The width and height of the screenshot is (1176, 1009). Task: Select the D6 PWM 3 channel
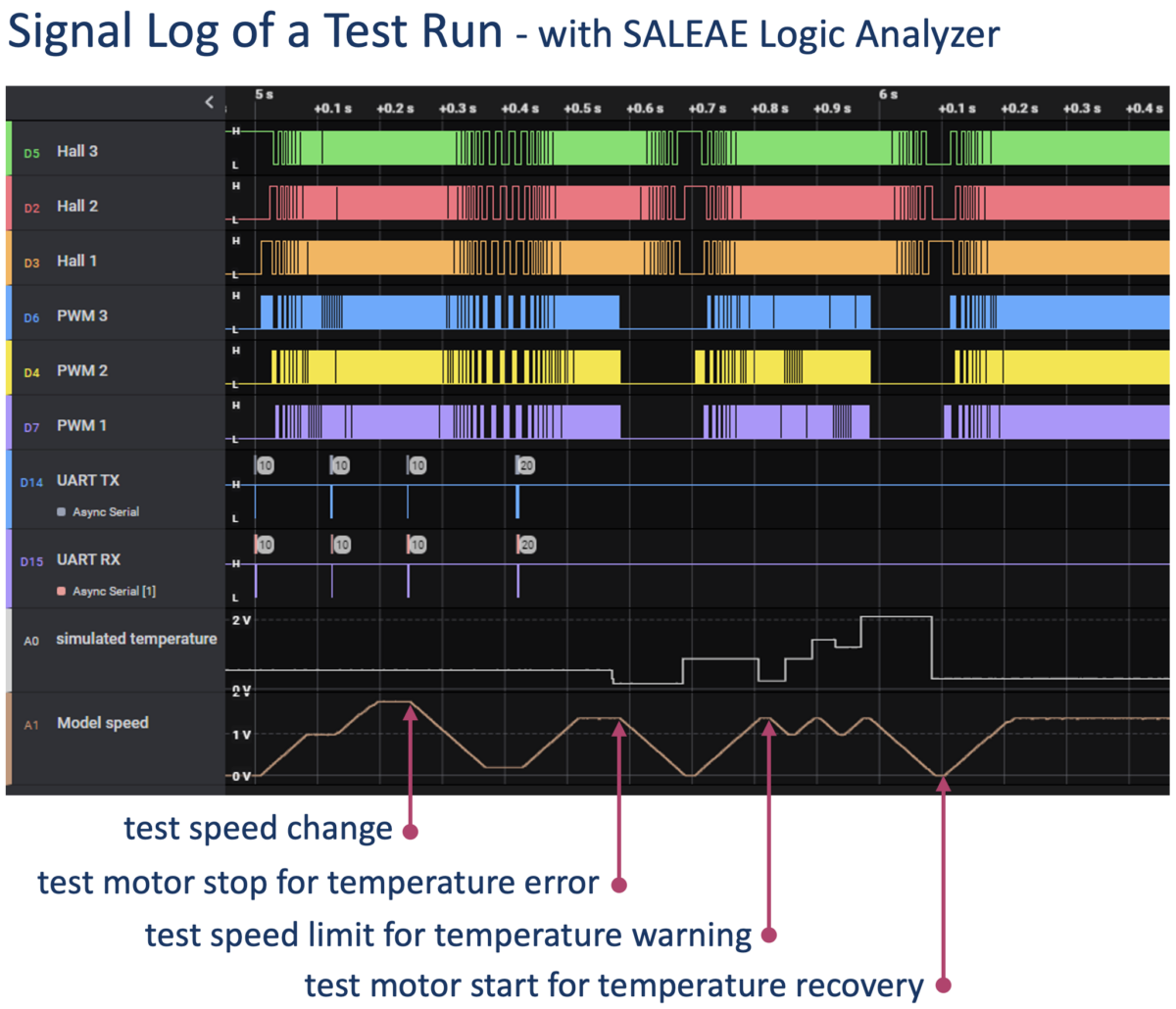(81, 316)
